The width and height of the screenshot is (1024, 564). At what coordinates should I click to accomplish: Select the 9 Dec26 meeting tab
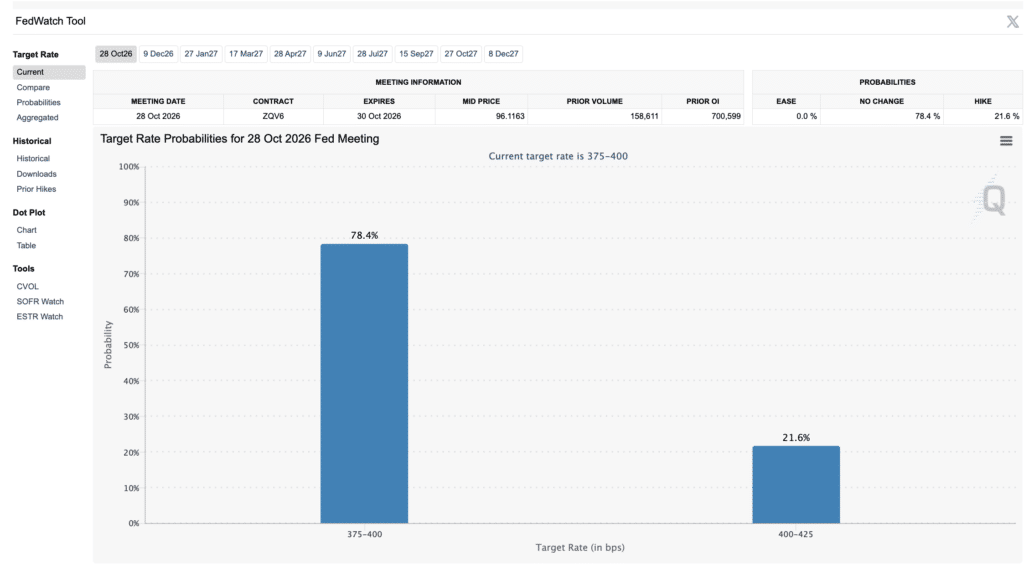(x=159, y=54)
